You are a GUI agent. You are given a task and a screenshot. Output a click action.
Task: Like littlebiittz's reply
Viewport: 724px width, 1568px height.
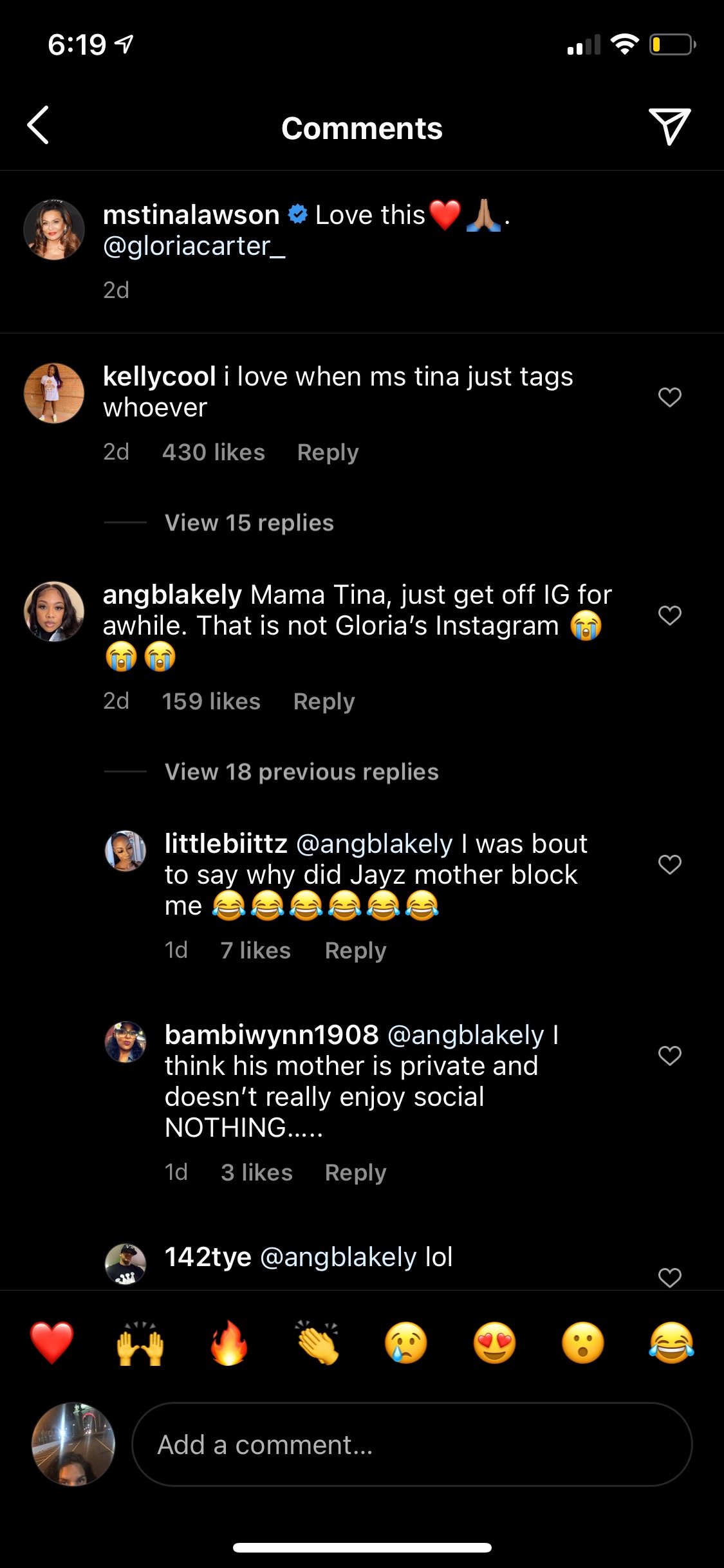pos(669,864)
